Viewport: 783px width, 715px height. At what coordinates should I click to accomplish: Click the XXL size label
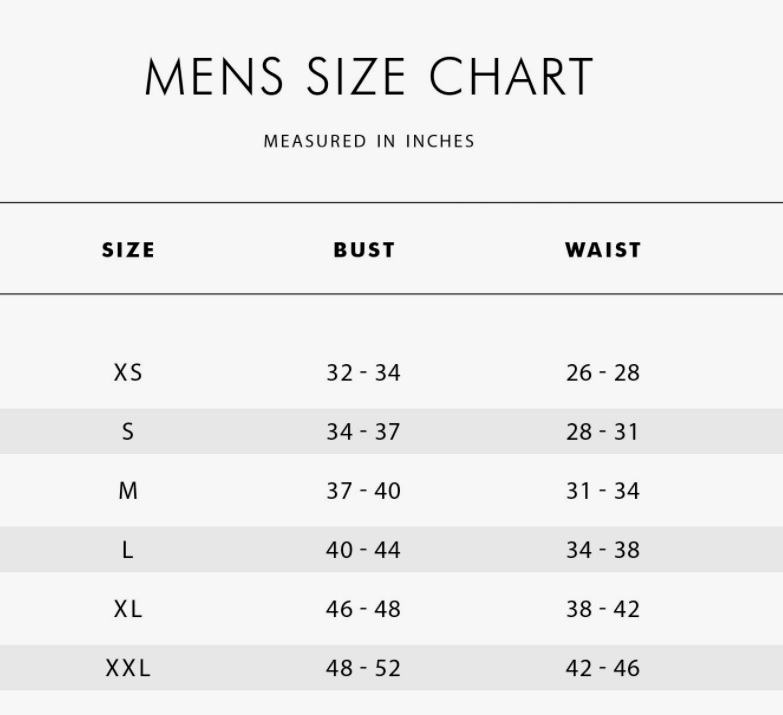pyautogui.click(x=128, y=668)
